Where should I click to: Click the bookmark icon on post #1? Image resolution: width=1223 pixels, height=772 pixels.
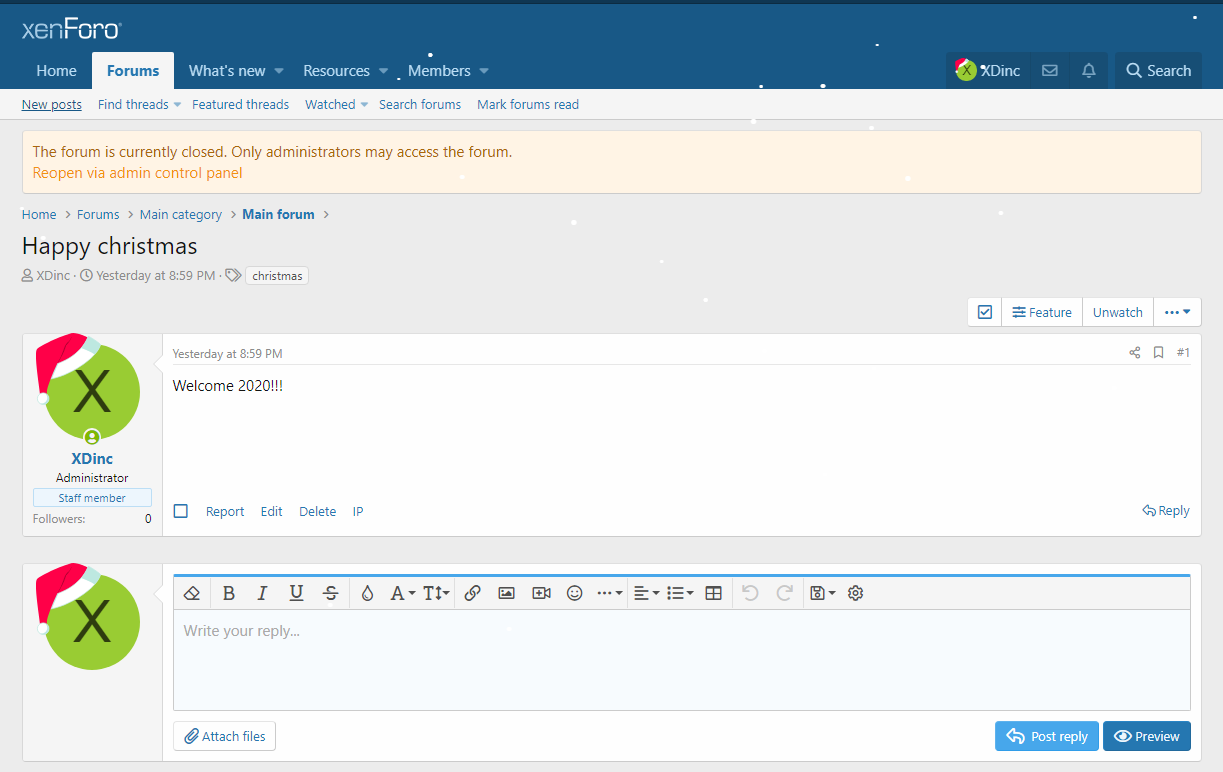click(1158, 353)
